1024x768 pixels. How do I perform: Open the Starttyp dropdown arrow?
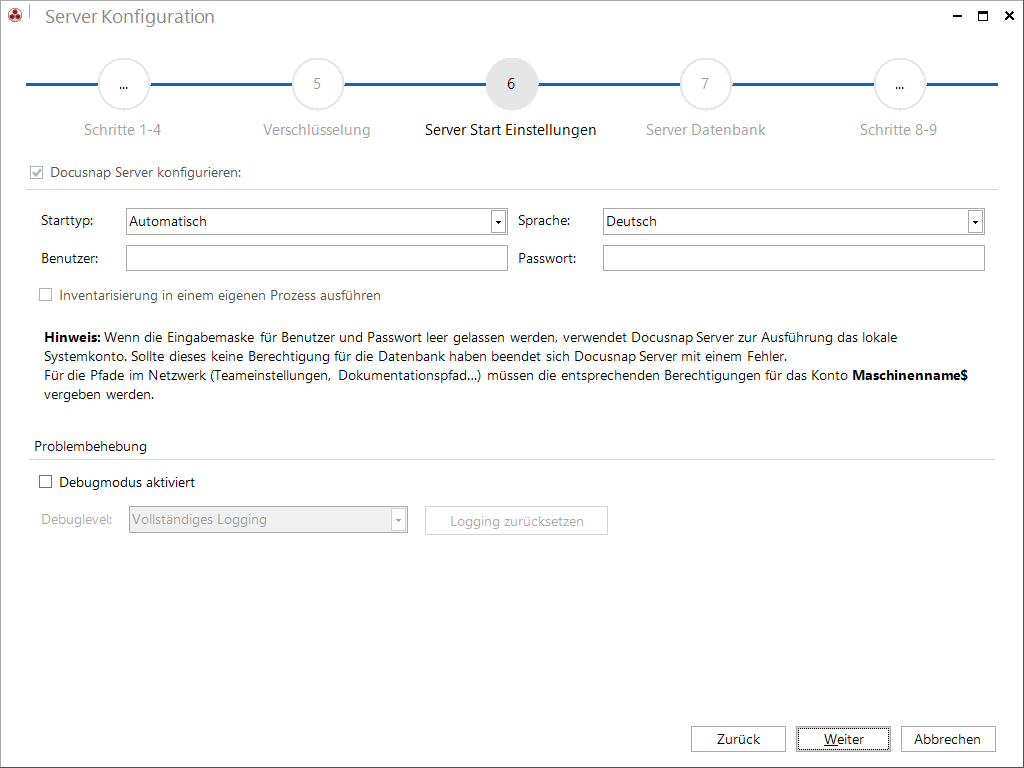pos(498,222)
